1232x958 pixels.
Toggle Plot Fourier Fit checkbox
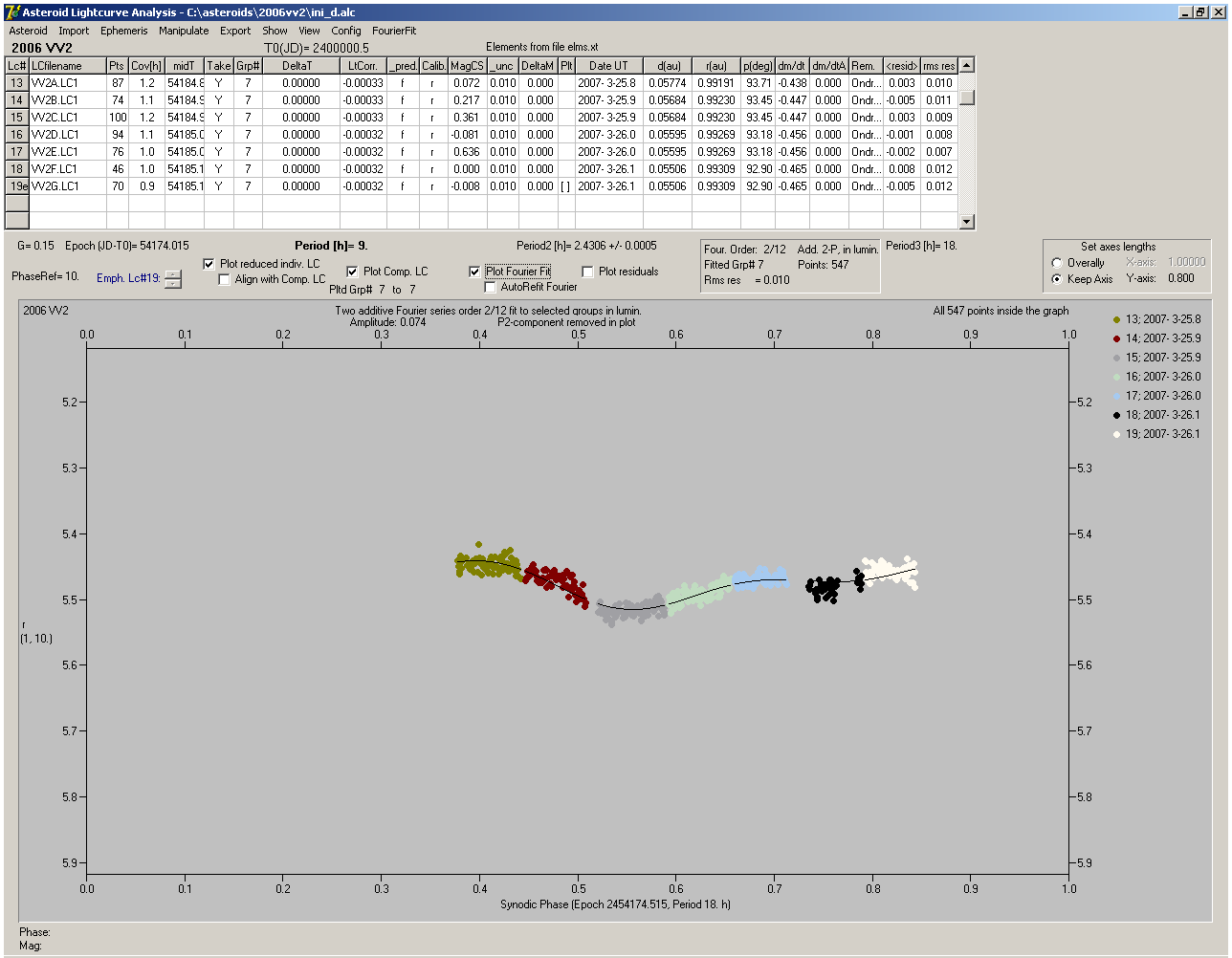click(475, 272)
